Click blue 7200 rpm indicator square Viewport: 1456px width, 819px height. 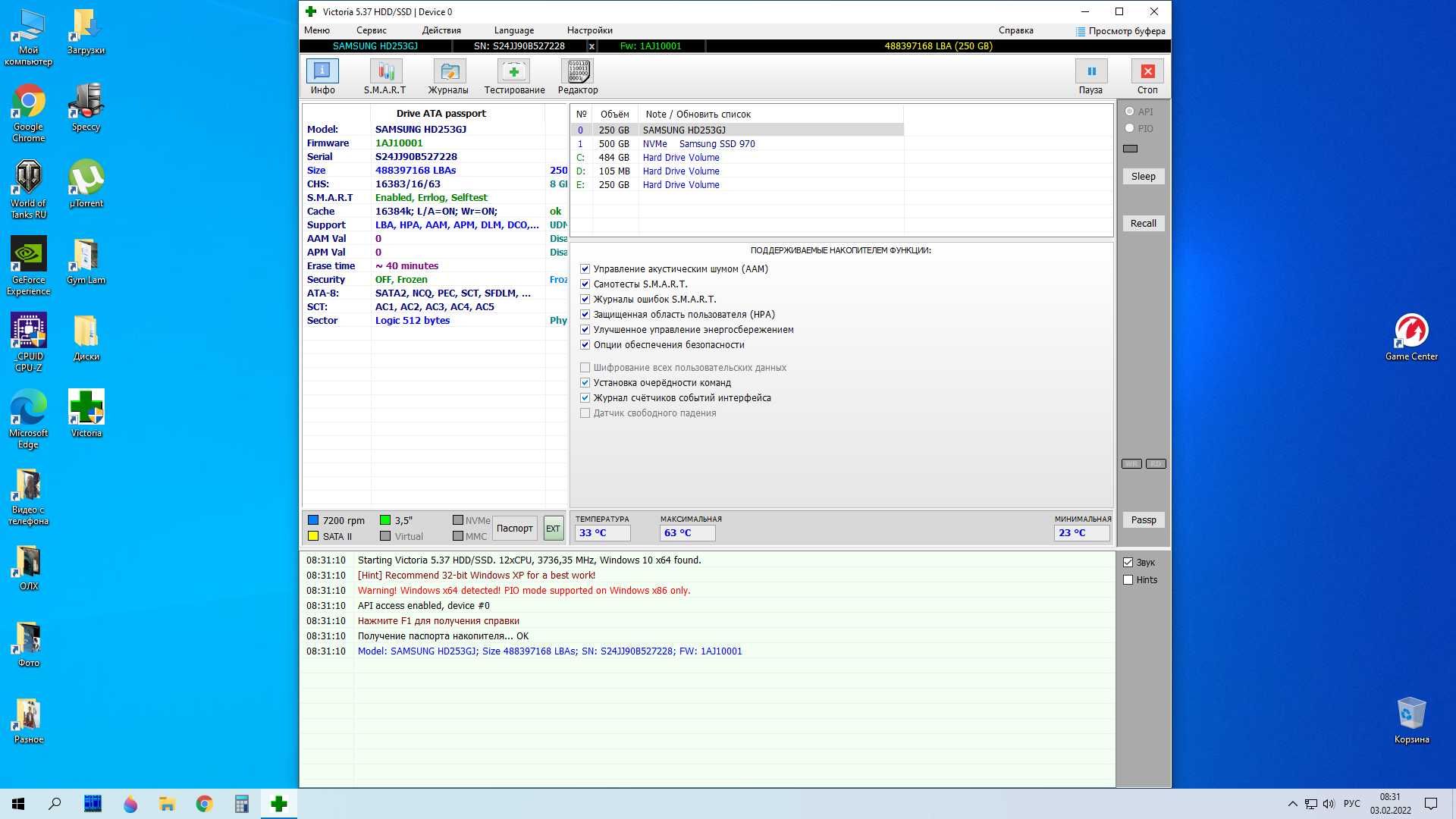pos(313,520)
